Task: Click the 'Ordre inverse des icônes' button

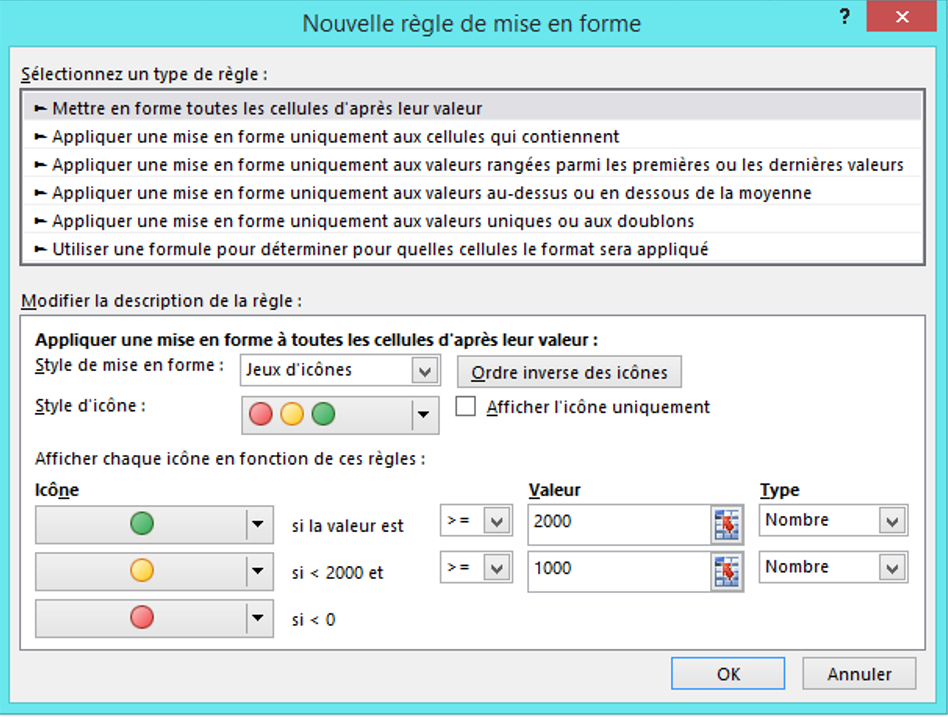Action: pyautogui.click(x=569, y=371)
